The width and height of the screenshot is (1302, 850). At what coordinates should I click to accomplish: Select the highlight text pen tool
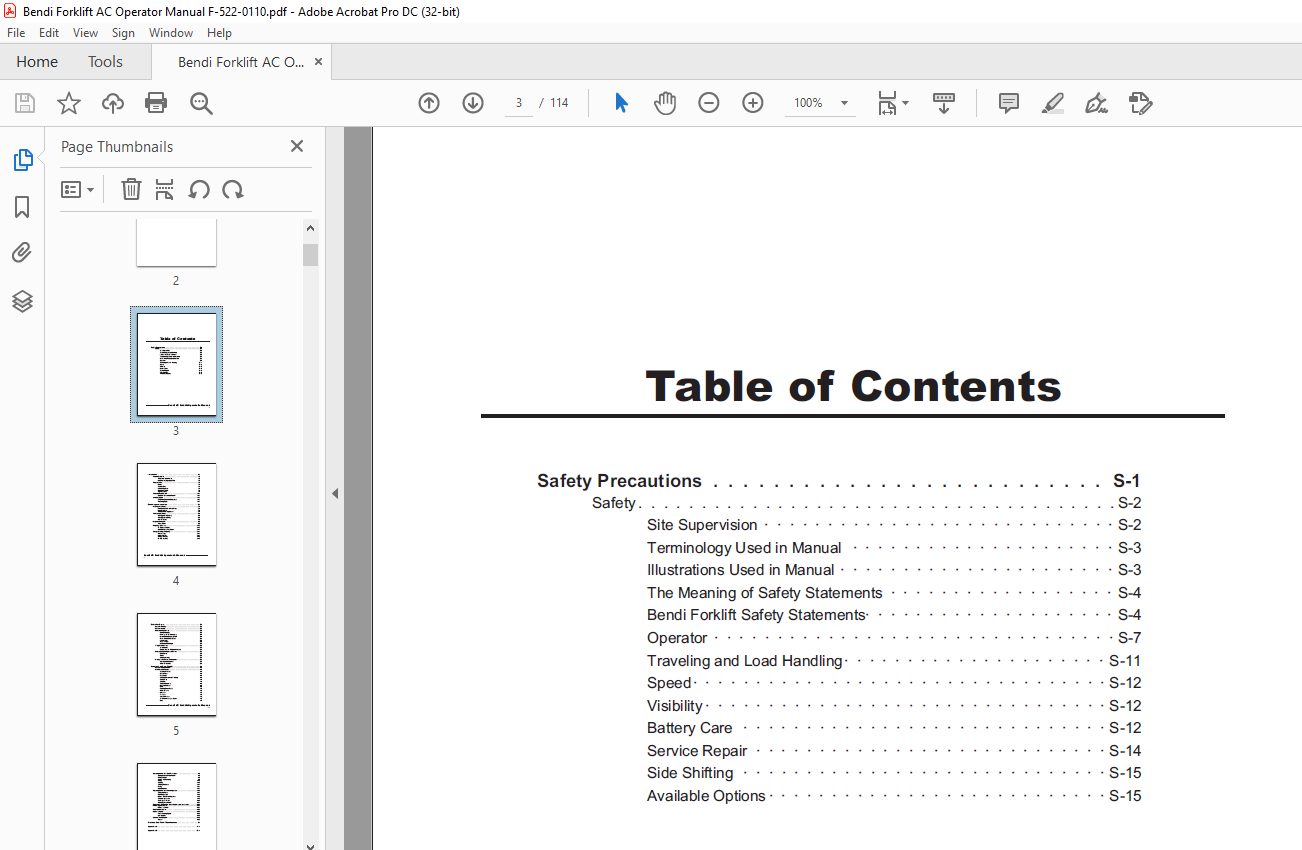point(1052,103)
